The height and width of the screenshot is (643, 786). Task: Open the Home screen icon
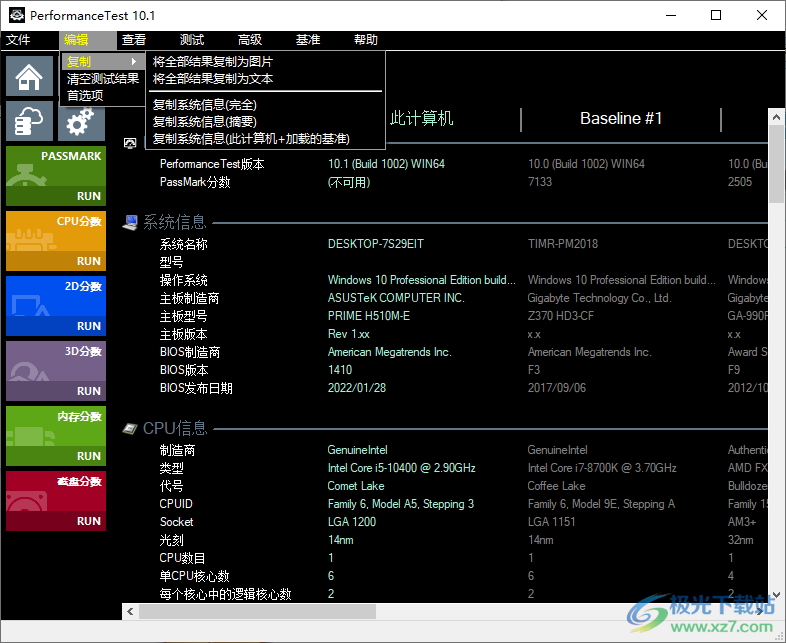(x=30, y=76)
